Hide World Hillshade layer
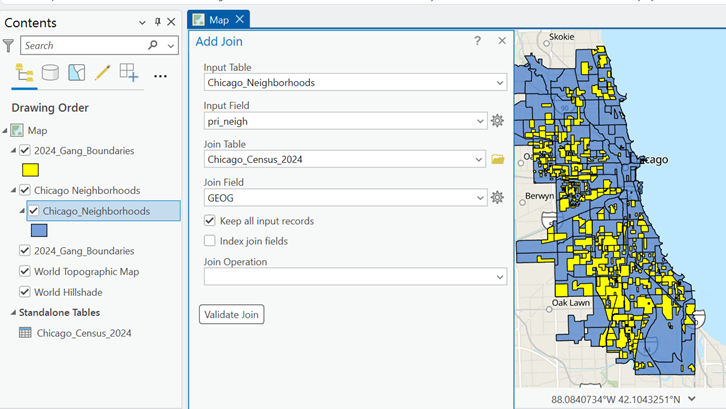 click(25, 292)
